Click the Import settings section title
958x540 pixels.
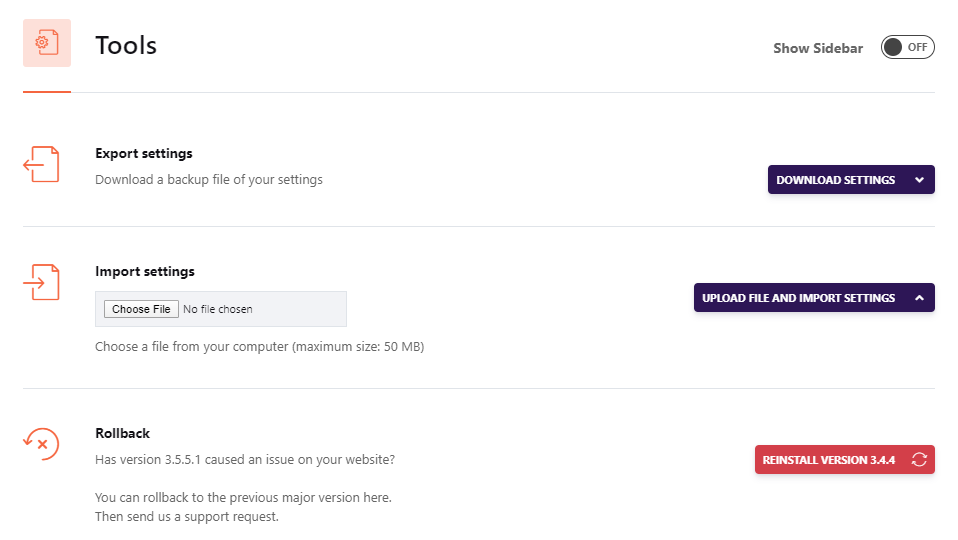pyautogui.click(x=145, y=271)
